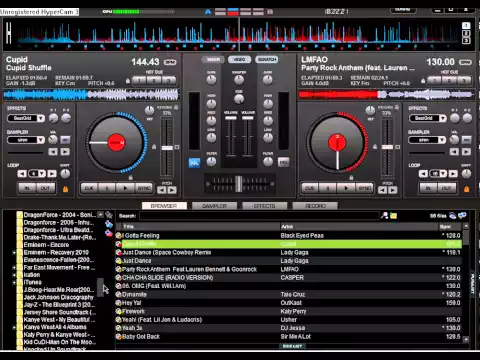Click the right deck CUE button

pyautogui.click(x=310, y=188)
